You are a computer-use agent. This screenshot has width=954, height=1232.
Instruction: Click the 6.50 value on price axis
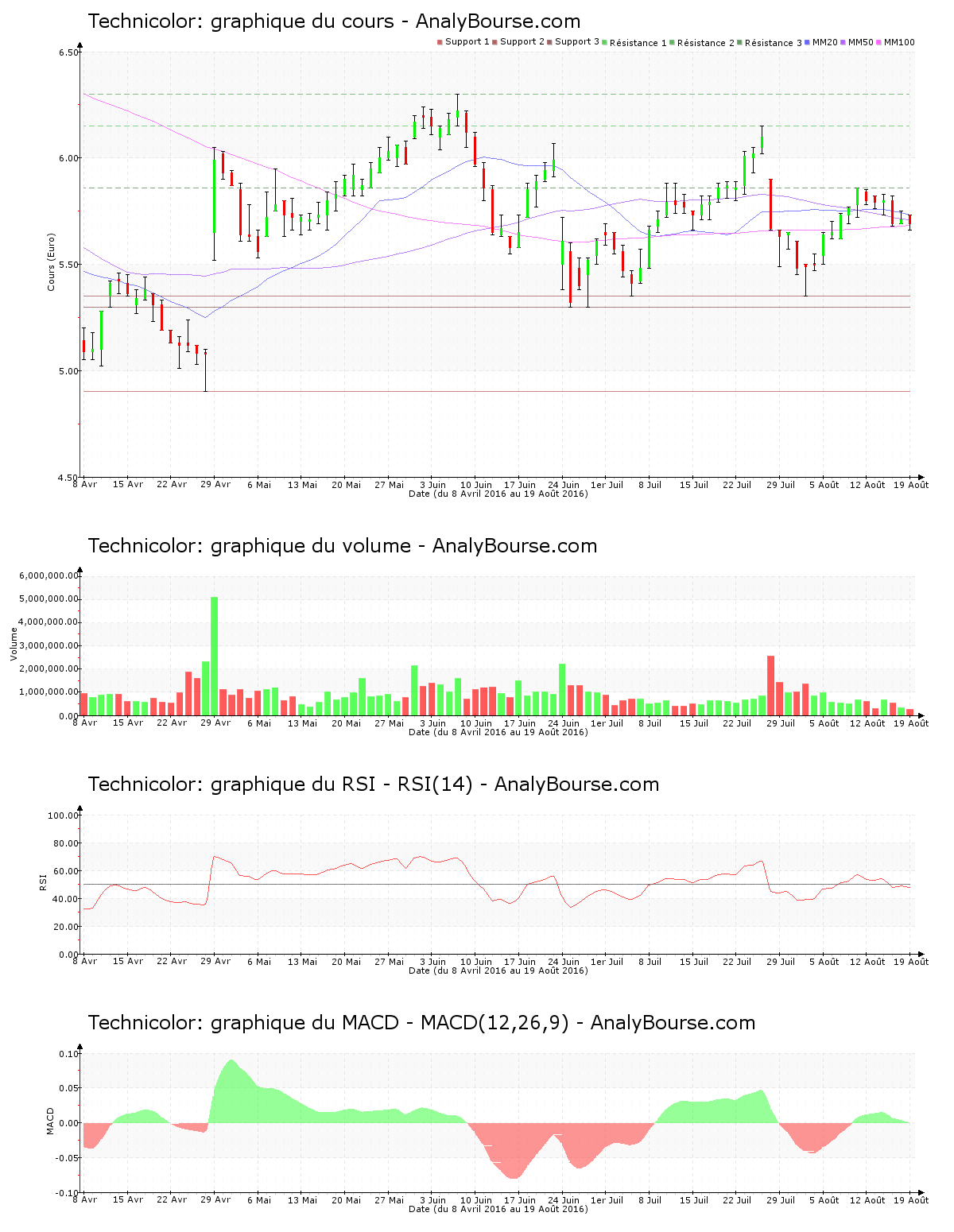tap(68, 52)
